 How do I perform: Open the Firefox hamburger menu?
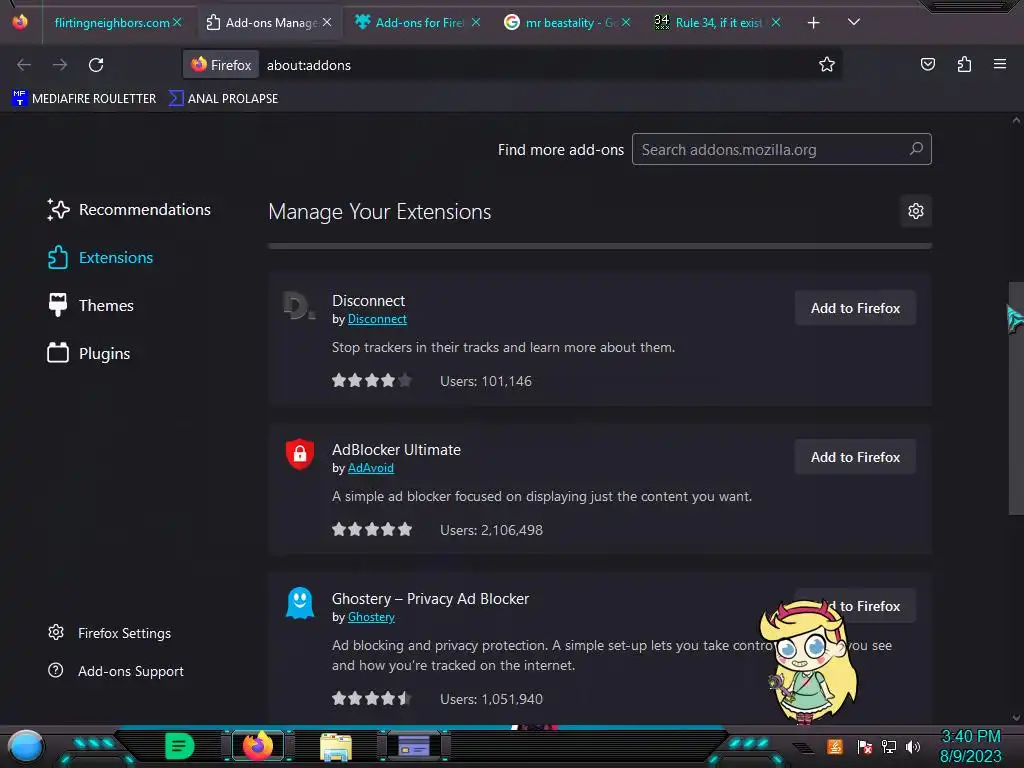coord(1000,64)
